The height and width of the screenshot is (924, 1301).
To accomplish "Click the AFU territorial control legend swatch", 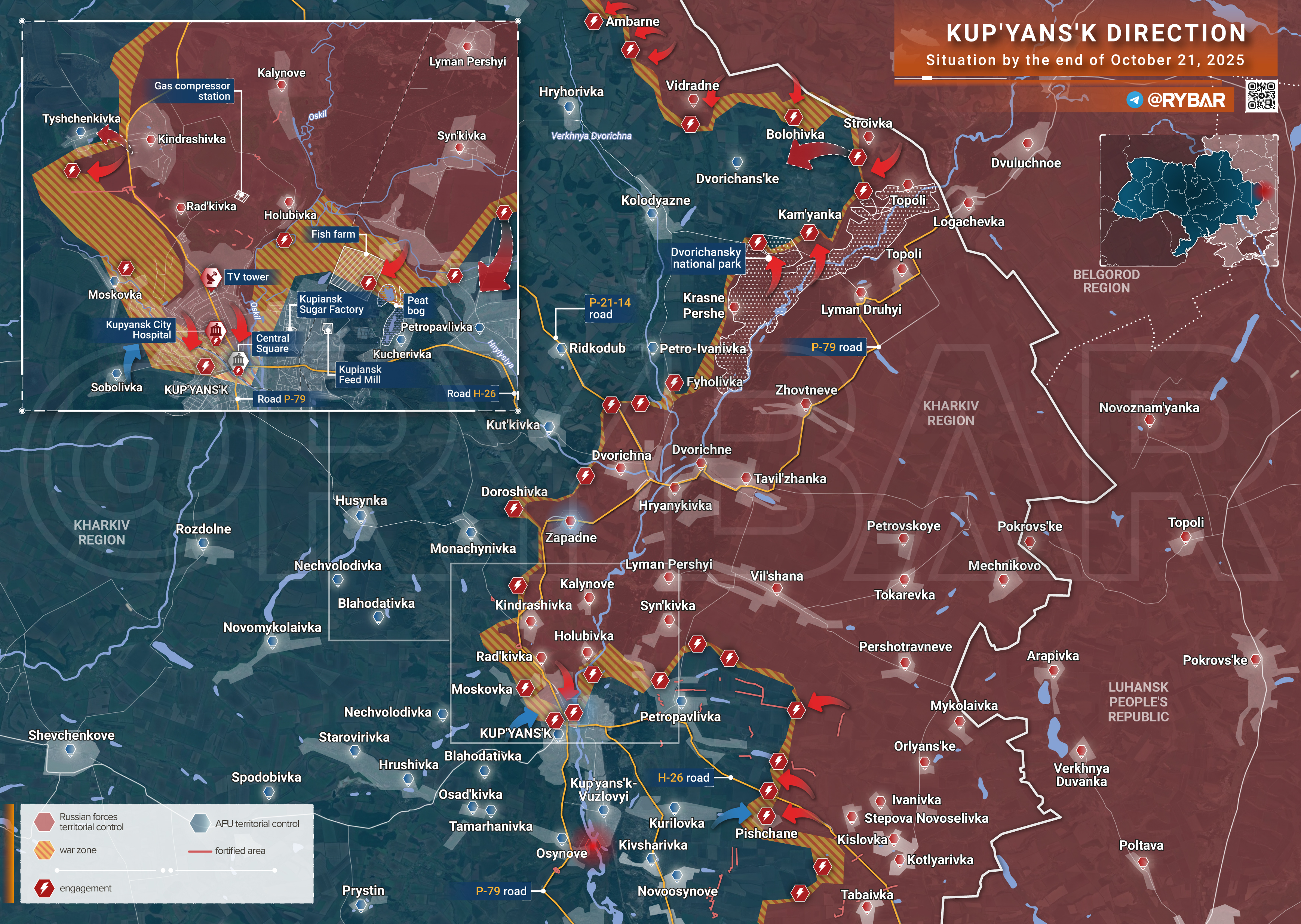I will (200, 823).
